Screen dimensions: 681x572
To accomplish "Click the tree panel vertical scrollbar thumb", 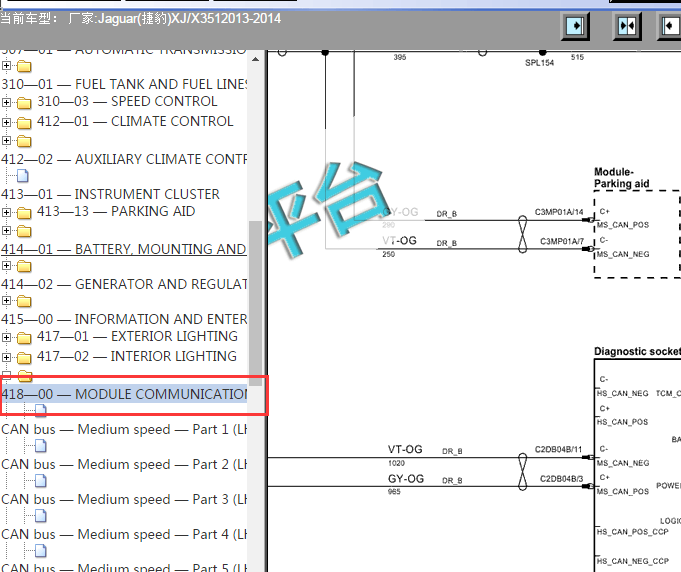I will (x=255, y=303).
